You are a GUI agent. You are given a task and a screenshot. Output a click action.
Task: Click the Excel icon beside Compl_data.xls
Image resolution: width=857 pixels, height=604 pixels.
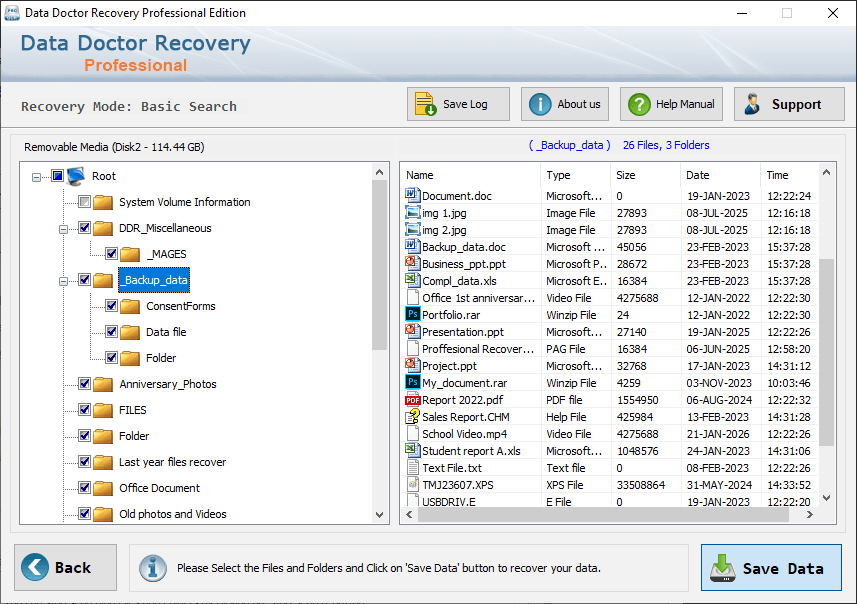click(x=412, y=280)
